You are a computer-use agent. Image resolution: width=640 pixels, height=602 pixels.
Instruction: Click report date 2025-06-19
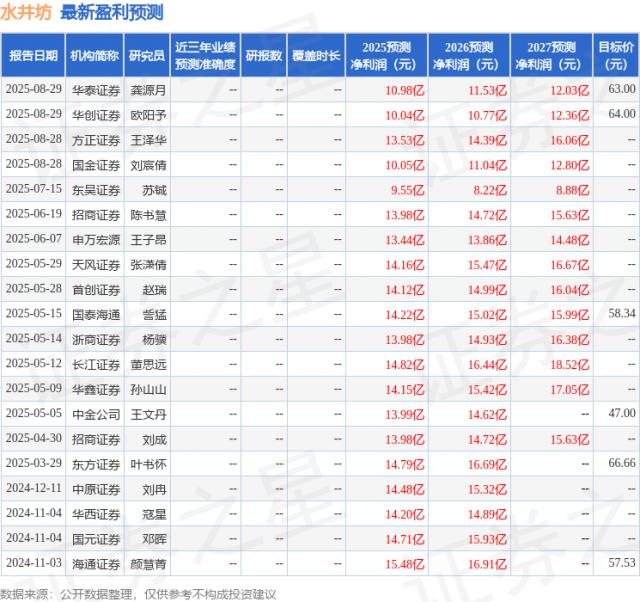point(34,213)
